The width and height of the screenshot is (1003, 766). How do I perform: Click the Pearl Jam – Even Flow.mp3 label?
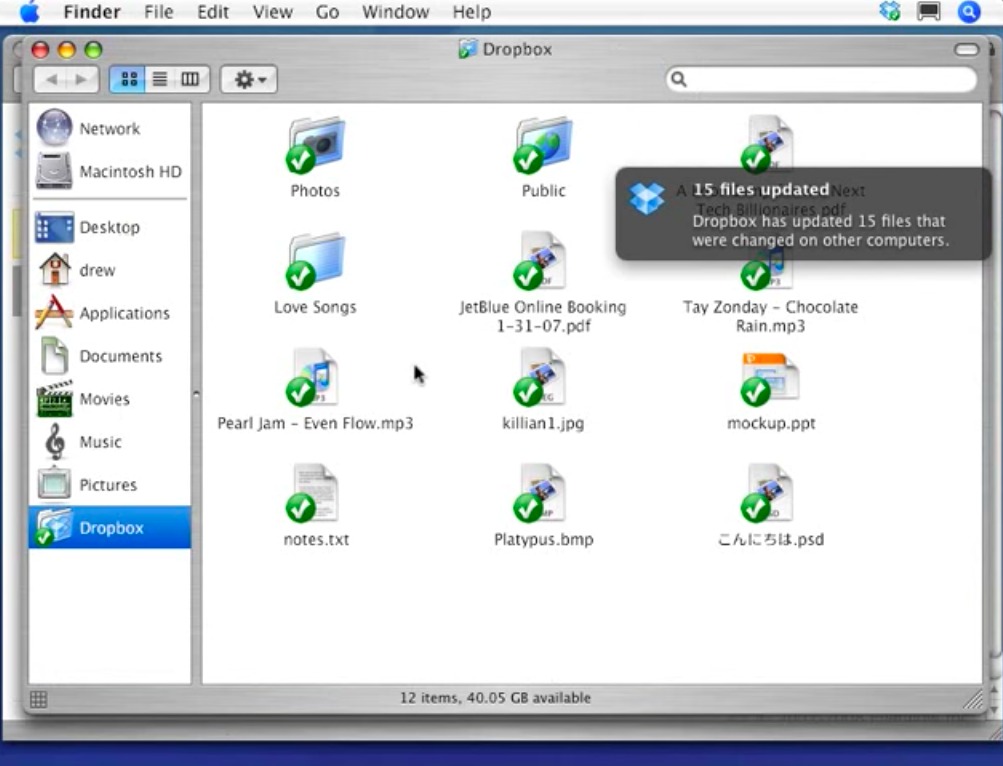315,423
